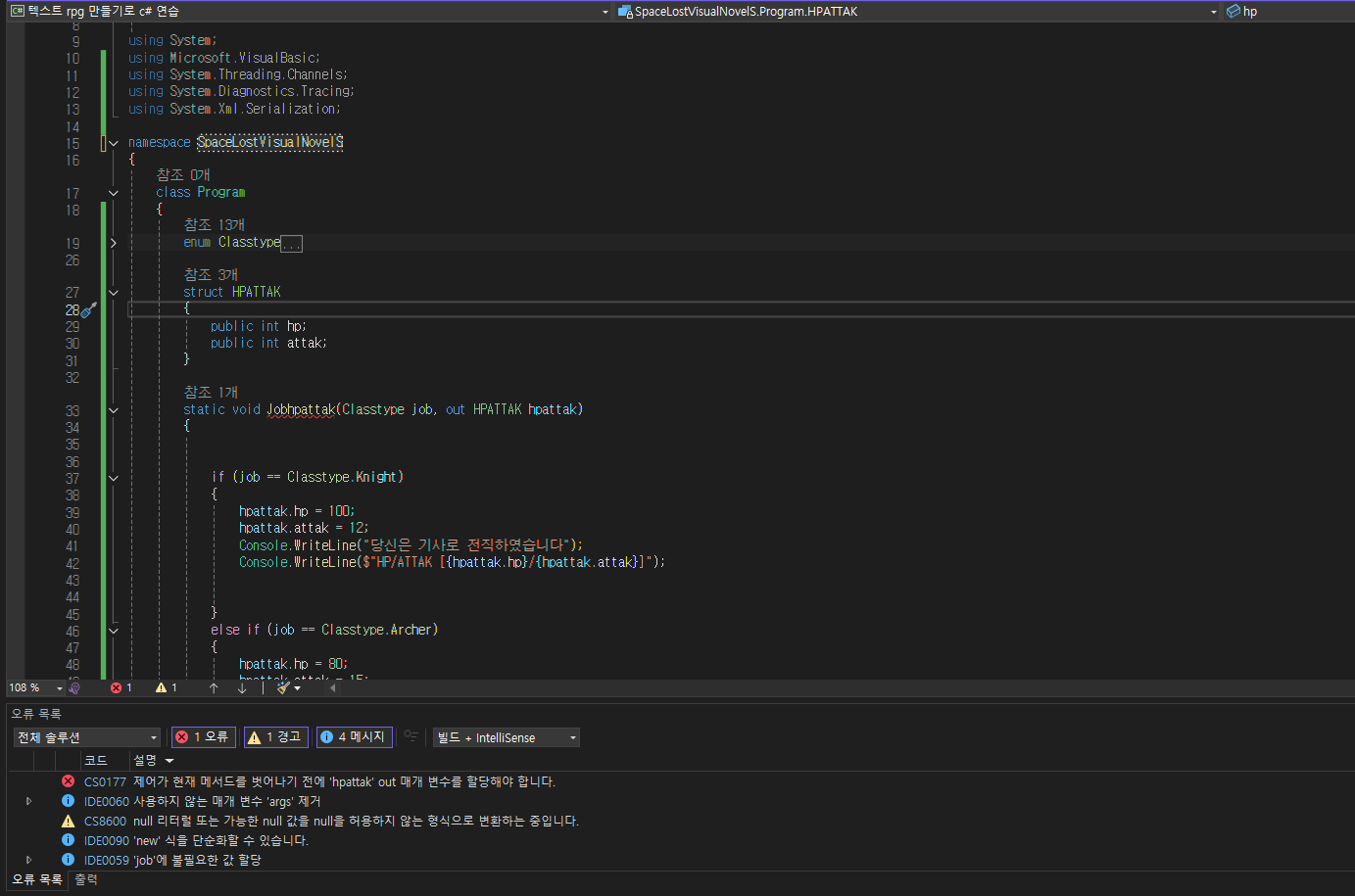Expand the collapsed enum Classtype block

point(114,243)
